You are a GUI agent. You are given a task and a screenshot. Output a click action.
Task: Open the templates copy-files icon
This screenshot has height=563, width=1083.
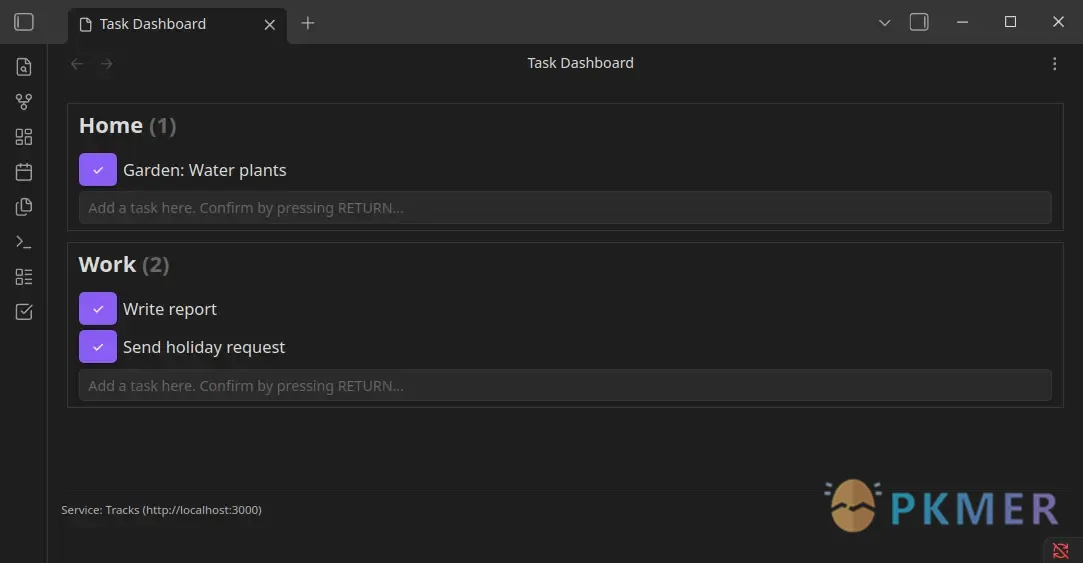(x=24, y=207)
